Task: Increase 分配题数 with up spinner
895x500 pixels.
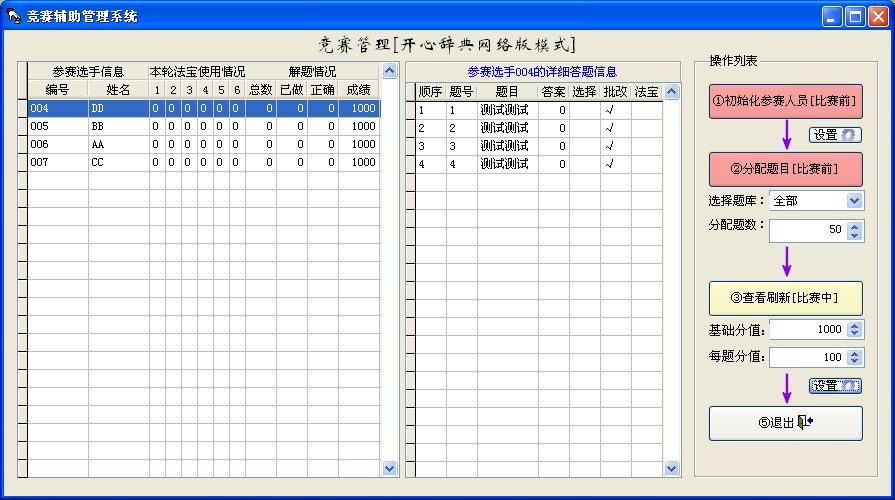Action: (854, 226)
